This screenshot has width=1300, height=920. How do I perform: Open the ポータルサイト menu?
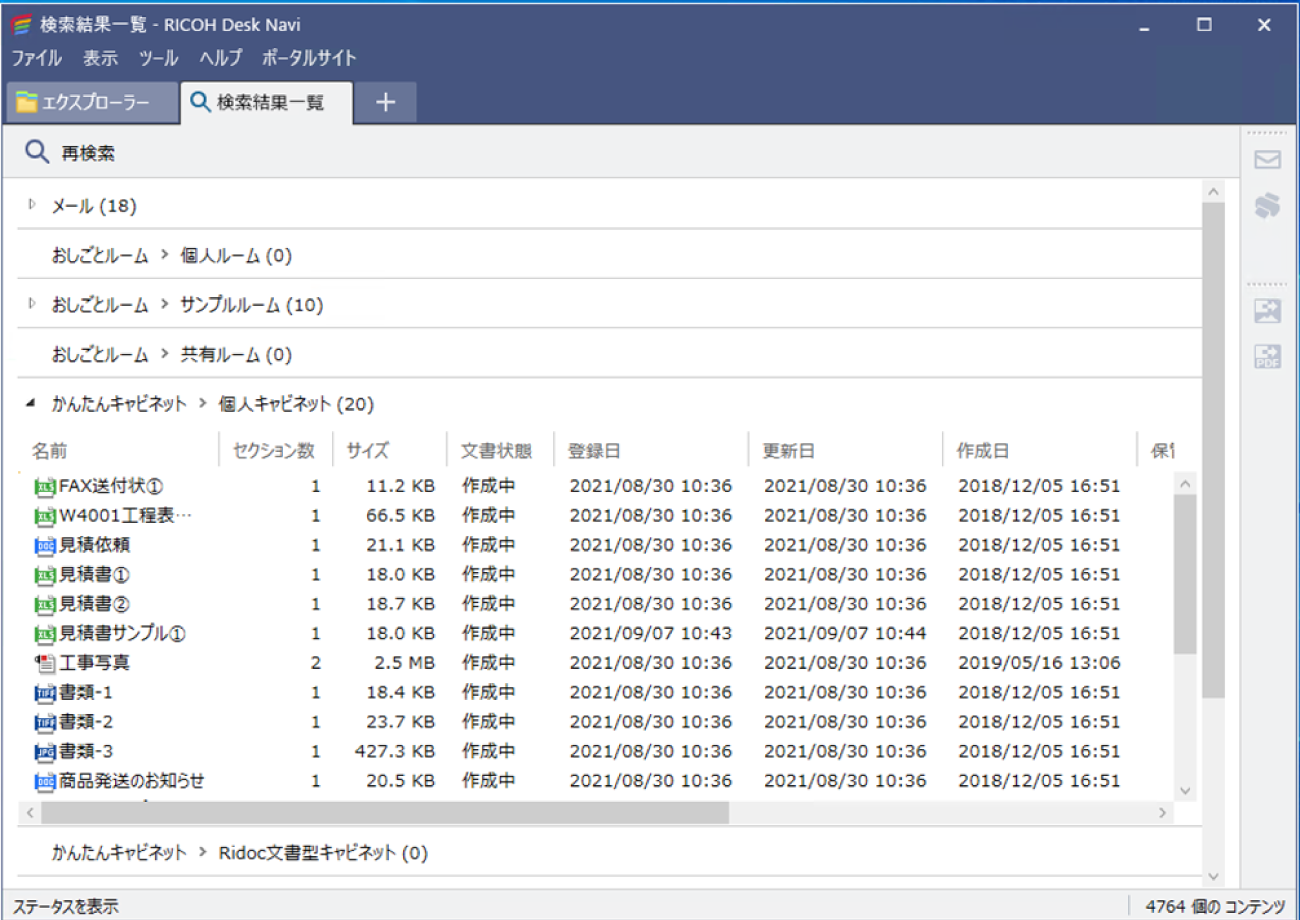point(309,58)
